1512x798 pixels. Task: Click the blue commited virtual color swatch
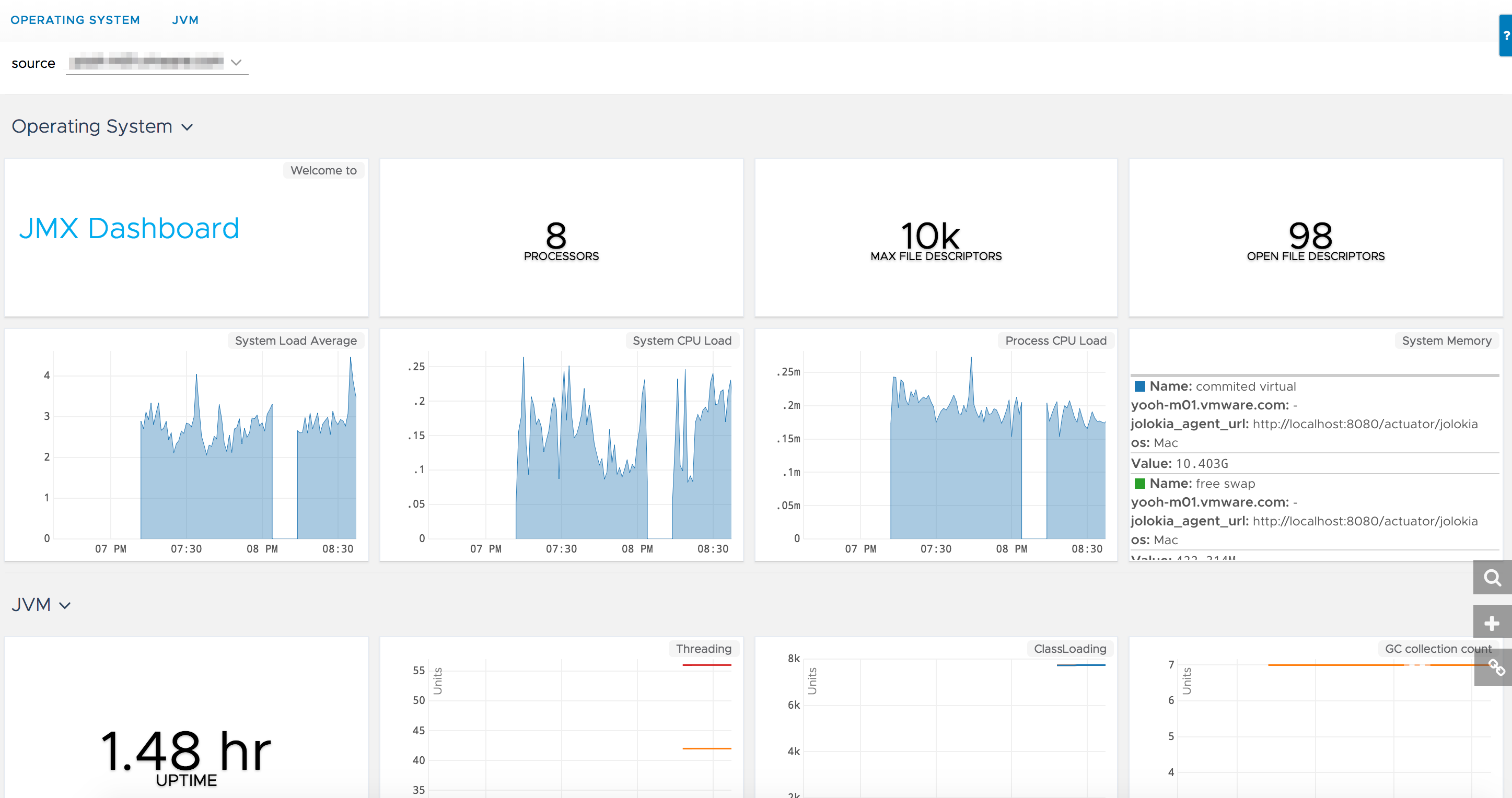coord(1140,386)
